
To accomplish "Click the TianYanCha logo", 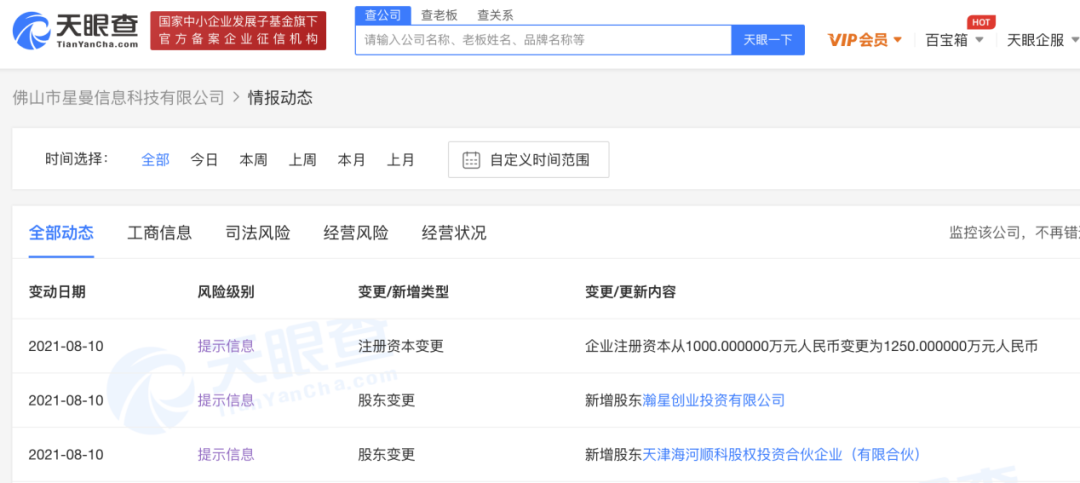I will [x=76, y=30].
